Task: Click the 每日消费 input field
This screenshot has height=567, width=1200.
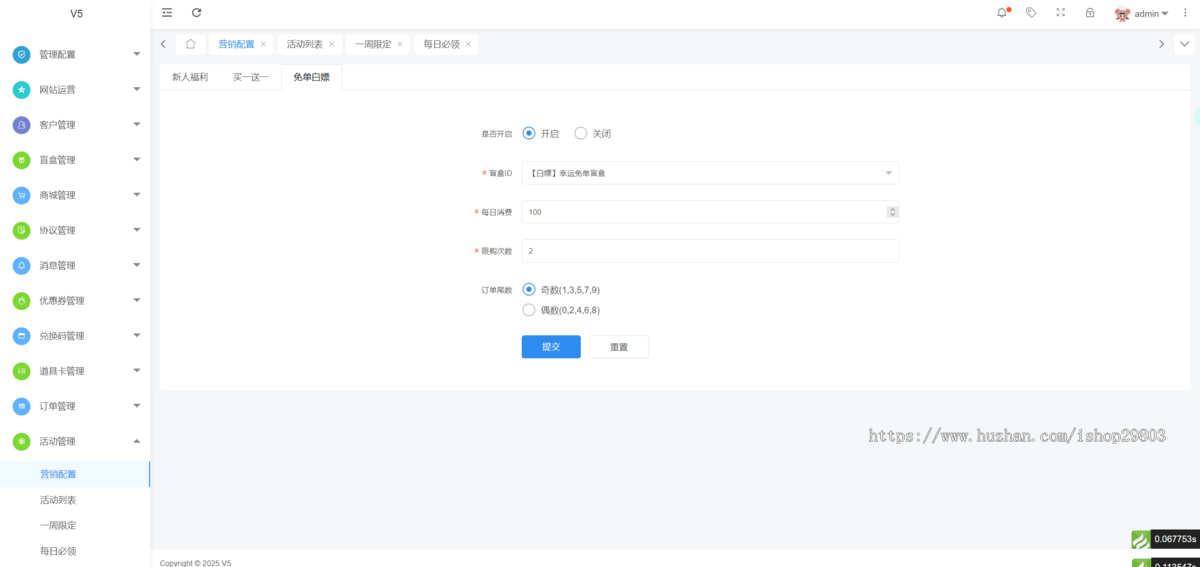Action: 710,212
